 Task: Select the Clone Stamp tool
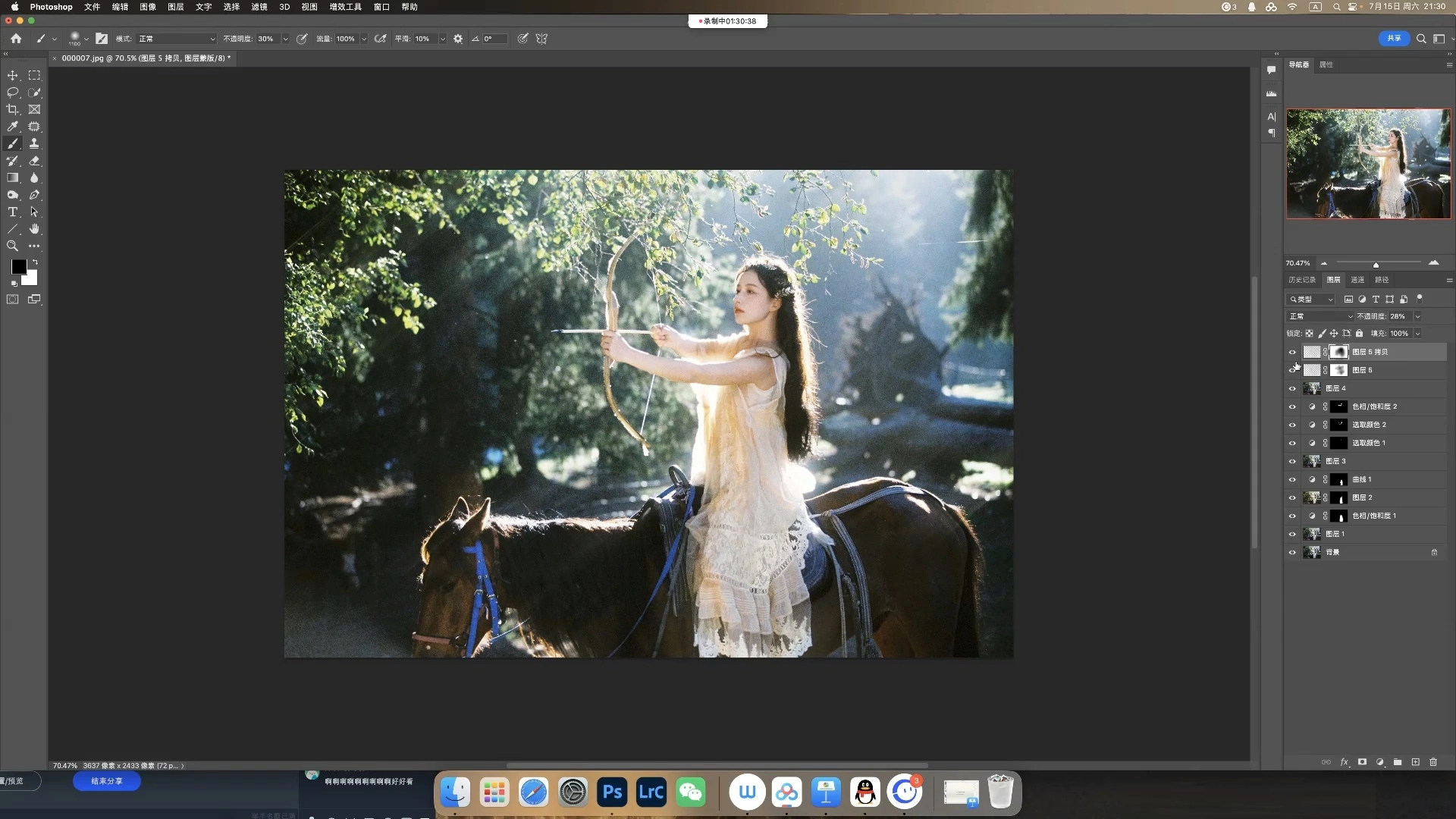coord(34,143)
